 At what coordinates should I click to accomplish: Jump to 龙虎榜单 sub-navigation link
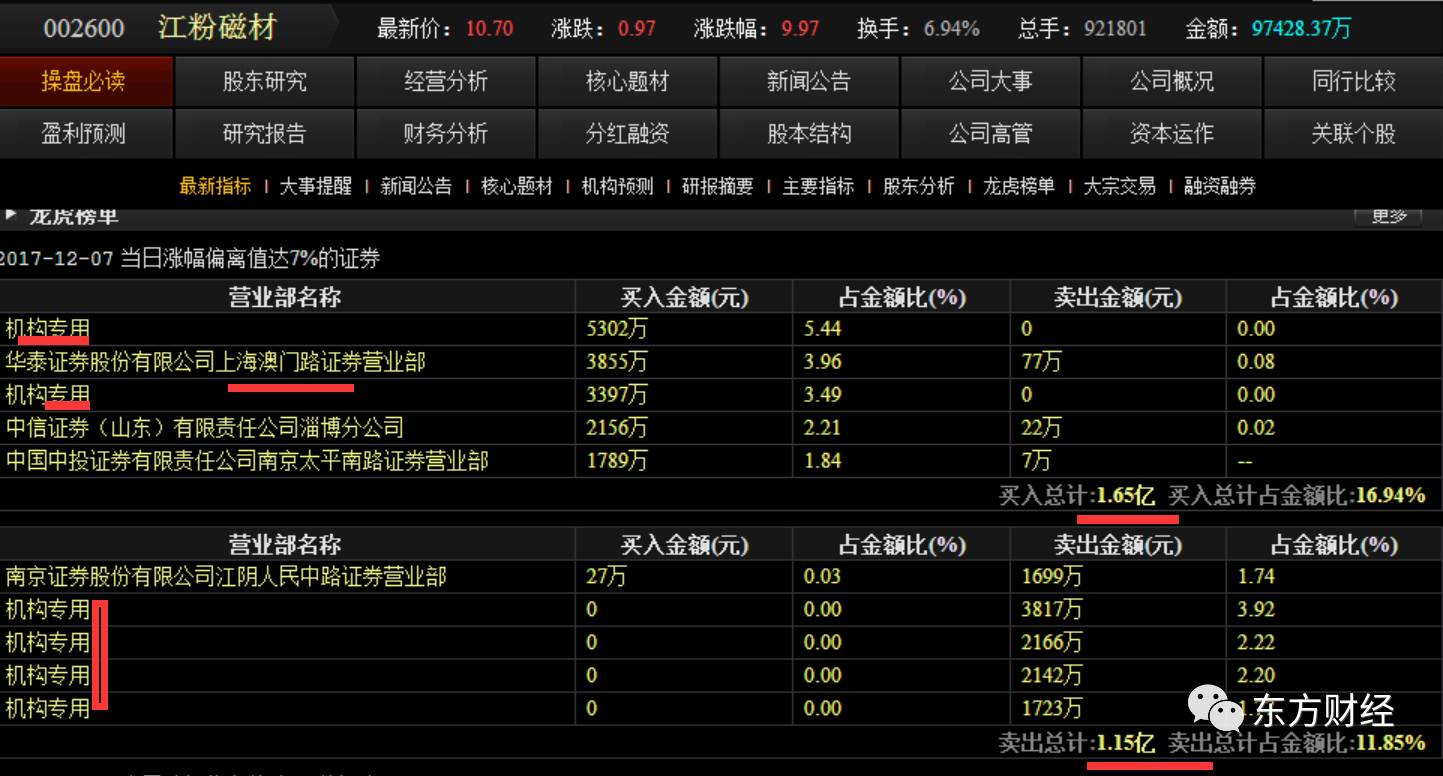(x=1019, y=186)
